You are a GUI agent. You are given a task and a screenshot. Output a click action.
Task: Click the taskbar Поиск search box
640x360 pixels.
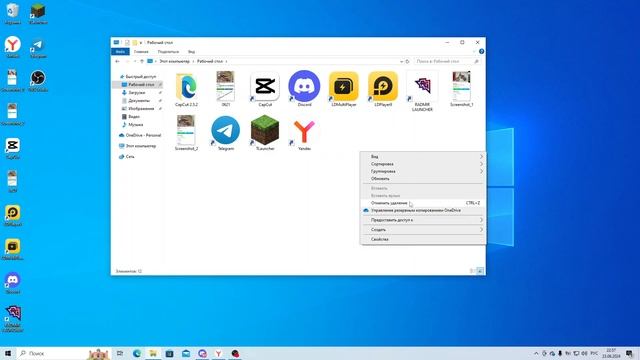pyautogui.click(x=63, y=353)
